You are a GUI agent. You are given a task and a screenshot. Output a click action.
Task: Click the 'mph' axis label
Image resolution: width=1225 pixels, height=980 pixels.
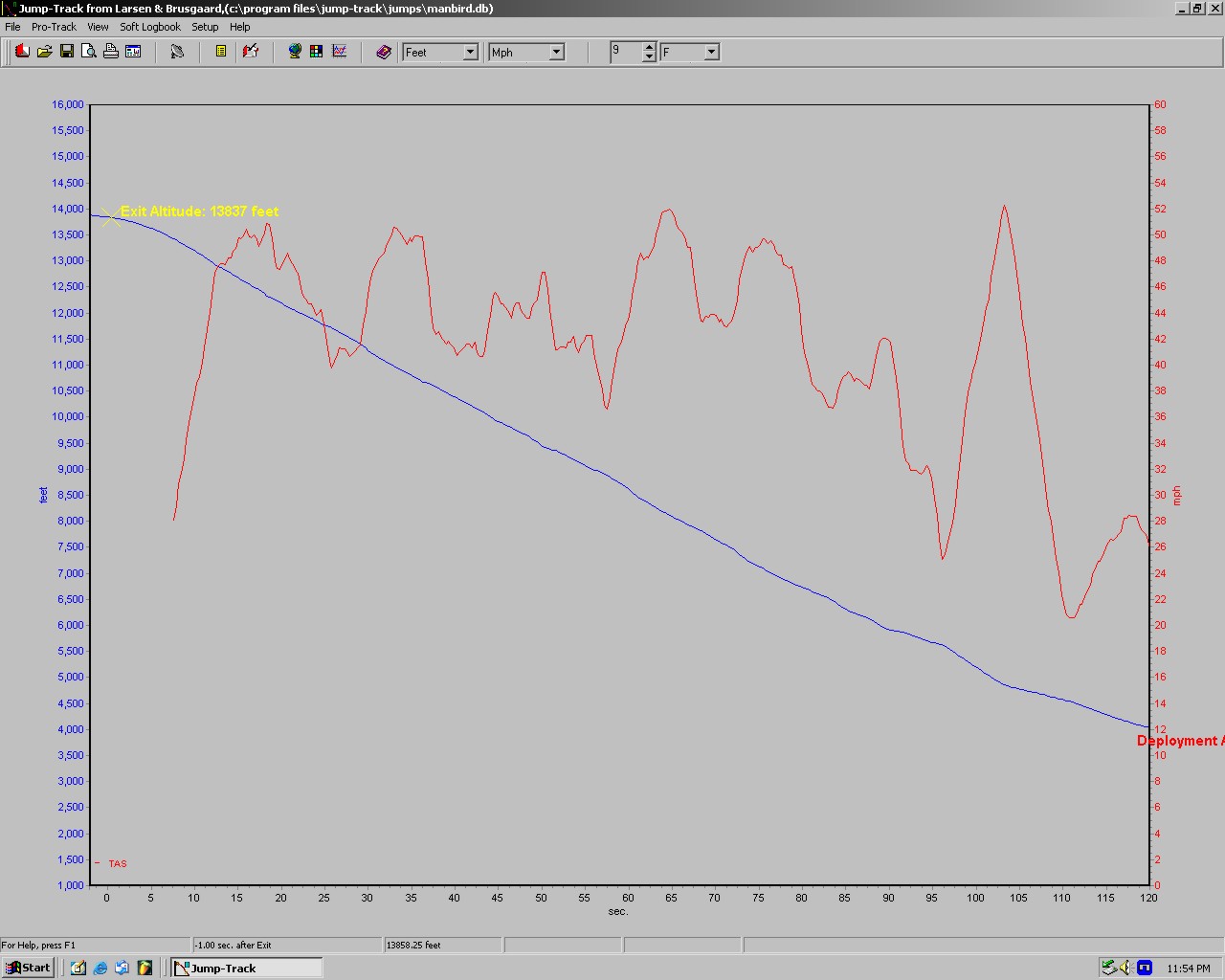1176,496
